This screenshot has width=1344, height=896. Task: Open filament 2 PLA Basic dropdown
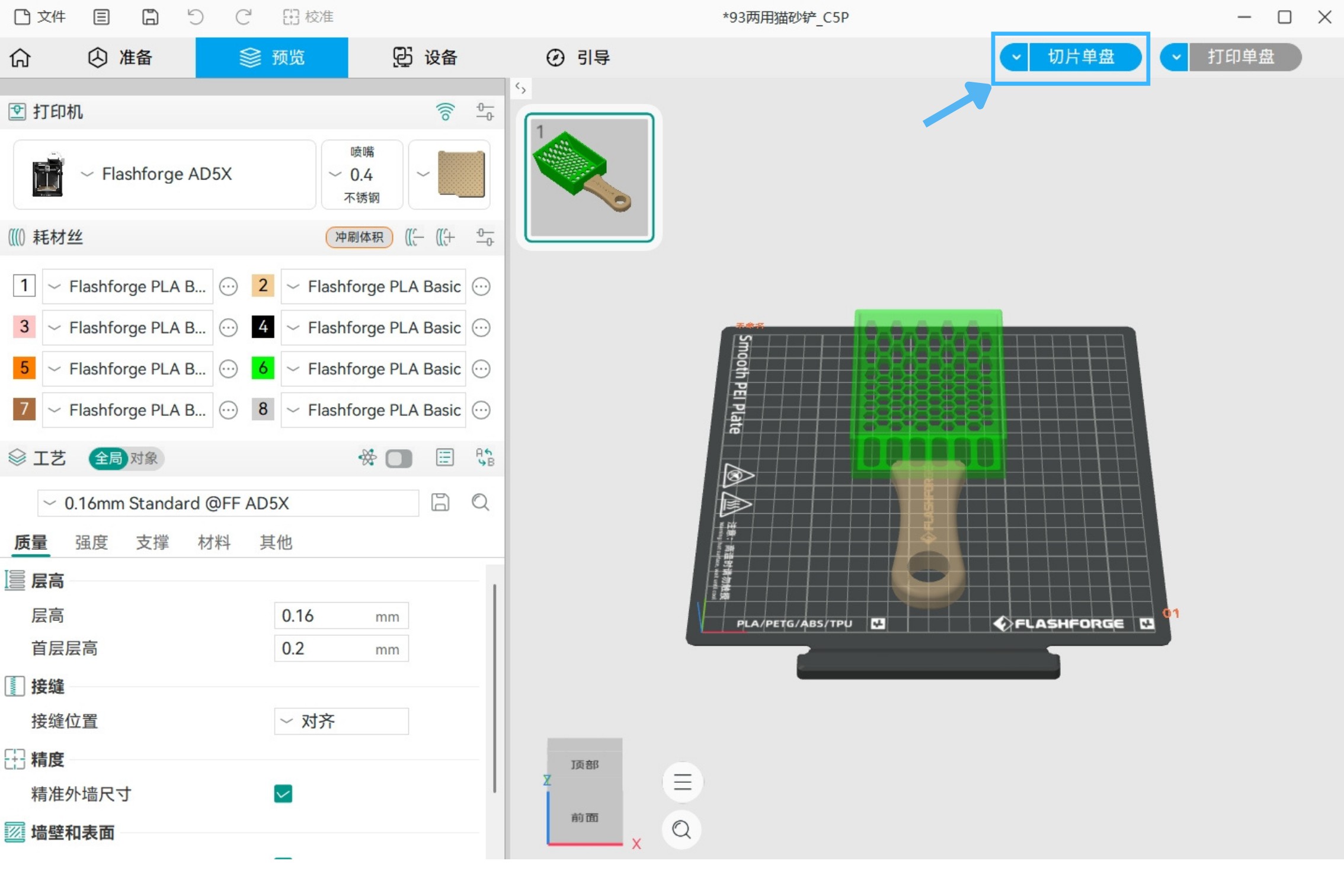tap(373, 286)
